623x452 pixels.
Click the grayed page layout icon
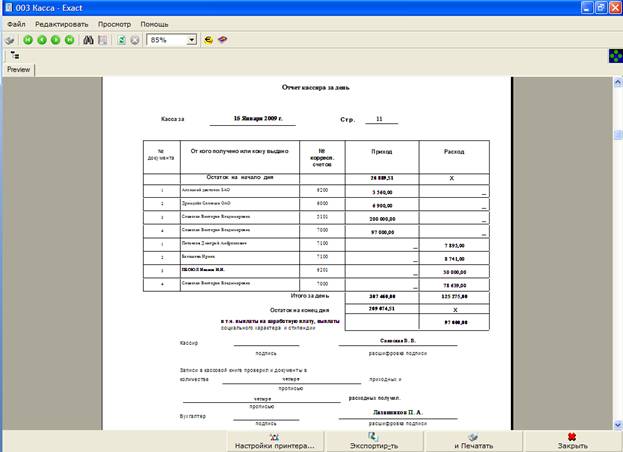103,40
